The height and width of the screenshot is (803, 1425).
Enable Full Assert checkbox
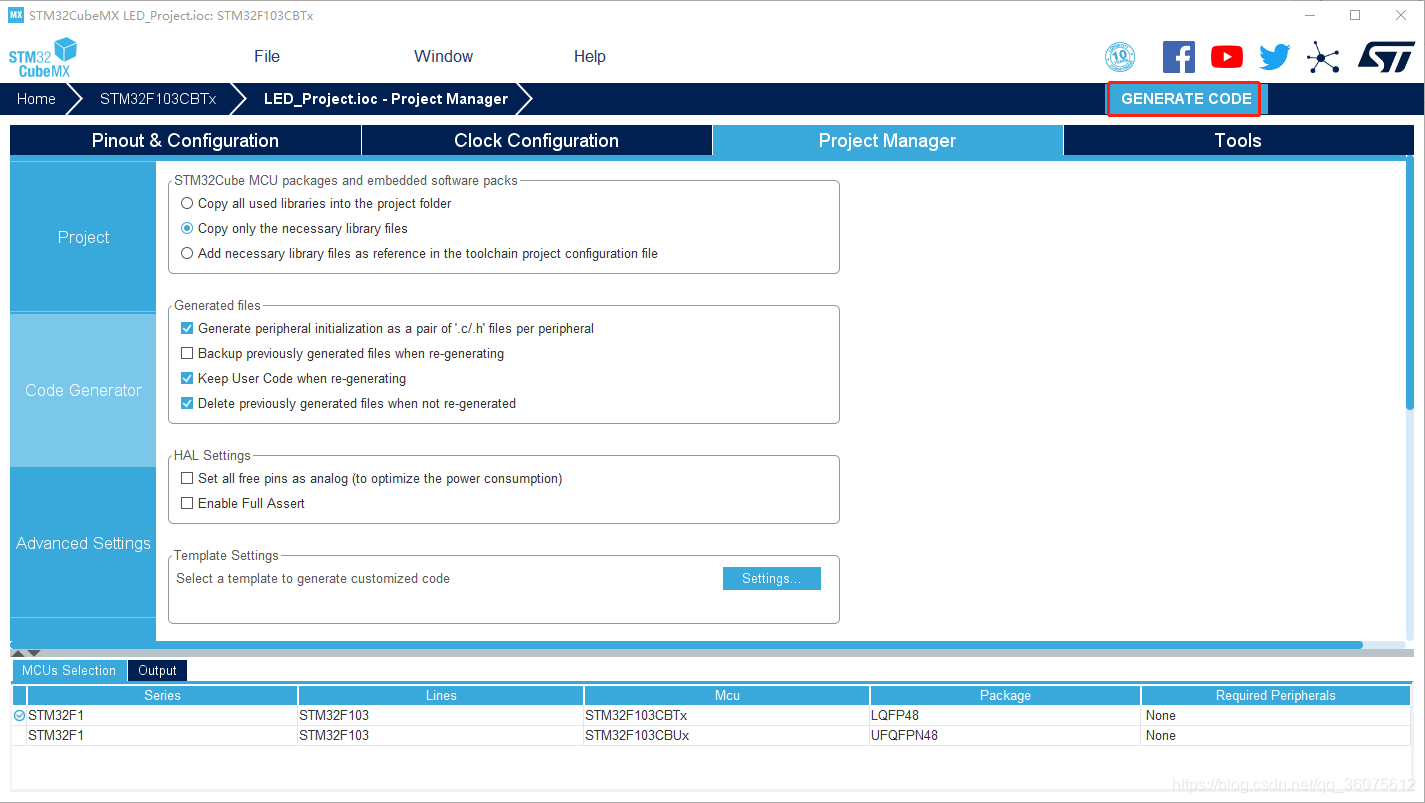[187, 503]
